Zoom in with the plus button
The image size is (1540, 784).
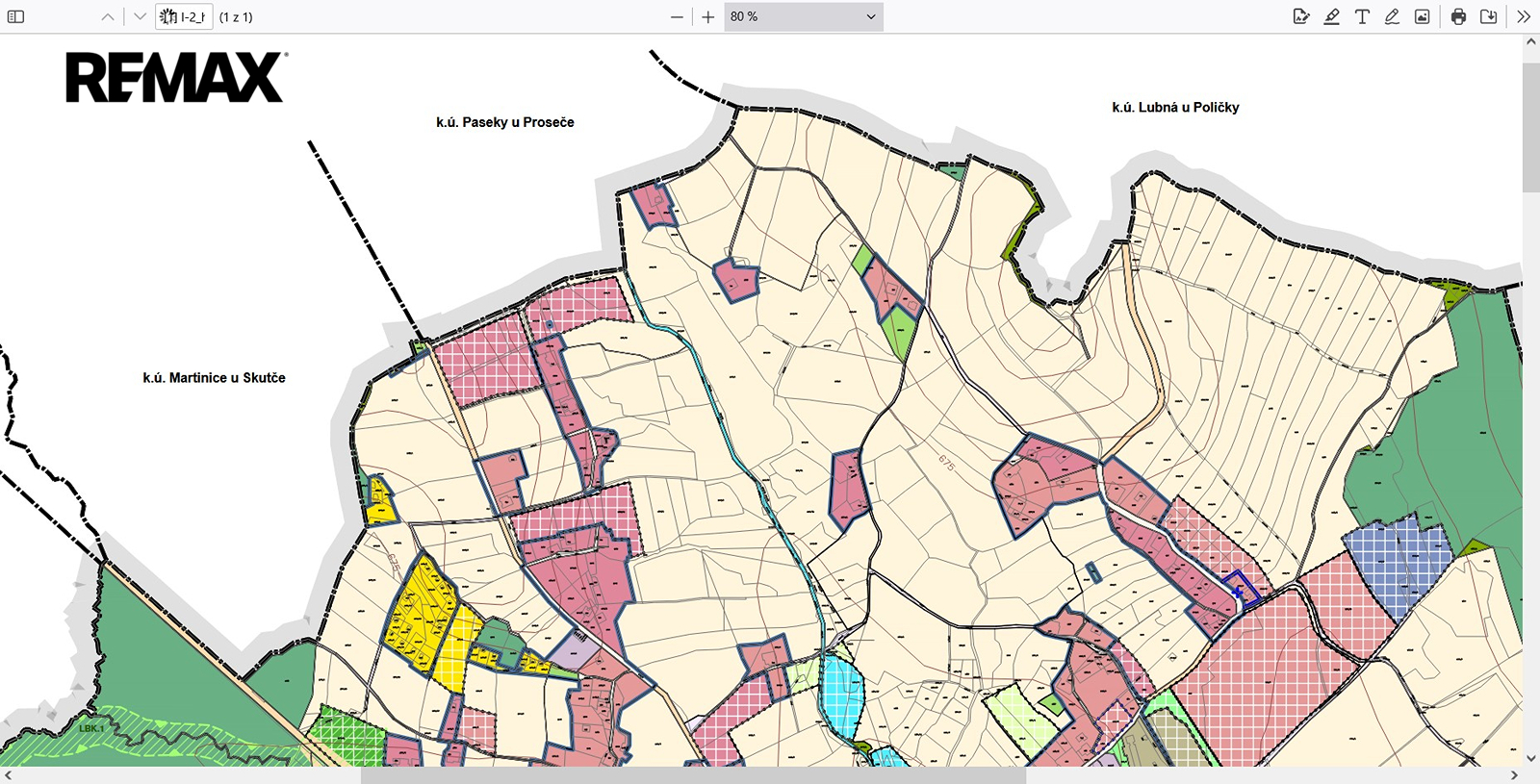(x=708, y=16)
